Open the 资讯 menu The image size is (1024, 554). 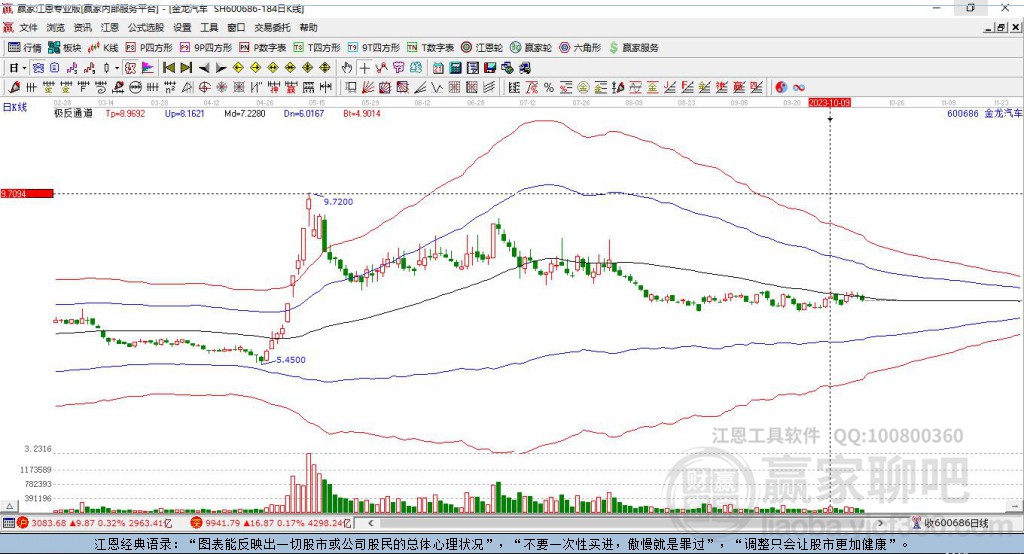click(82, 27)
